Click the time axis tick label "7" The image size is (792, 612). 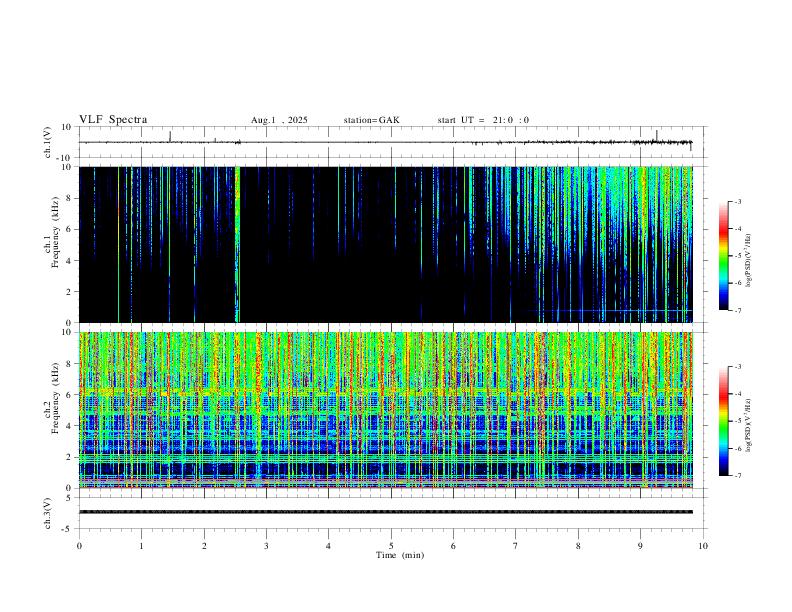click(x=516, y=546)
